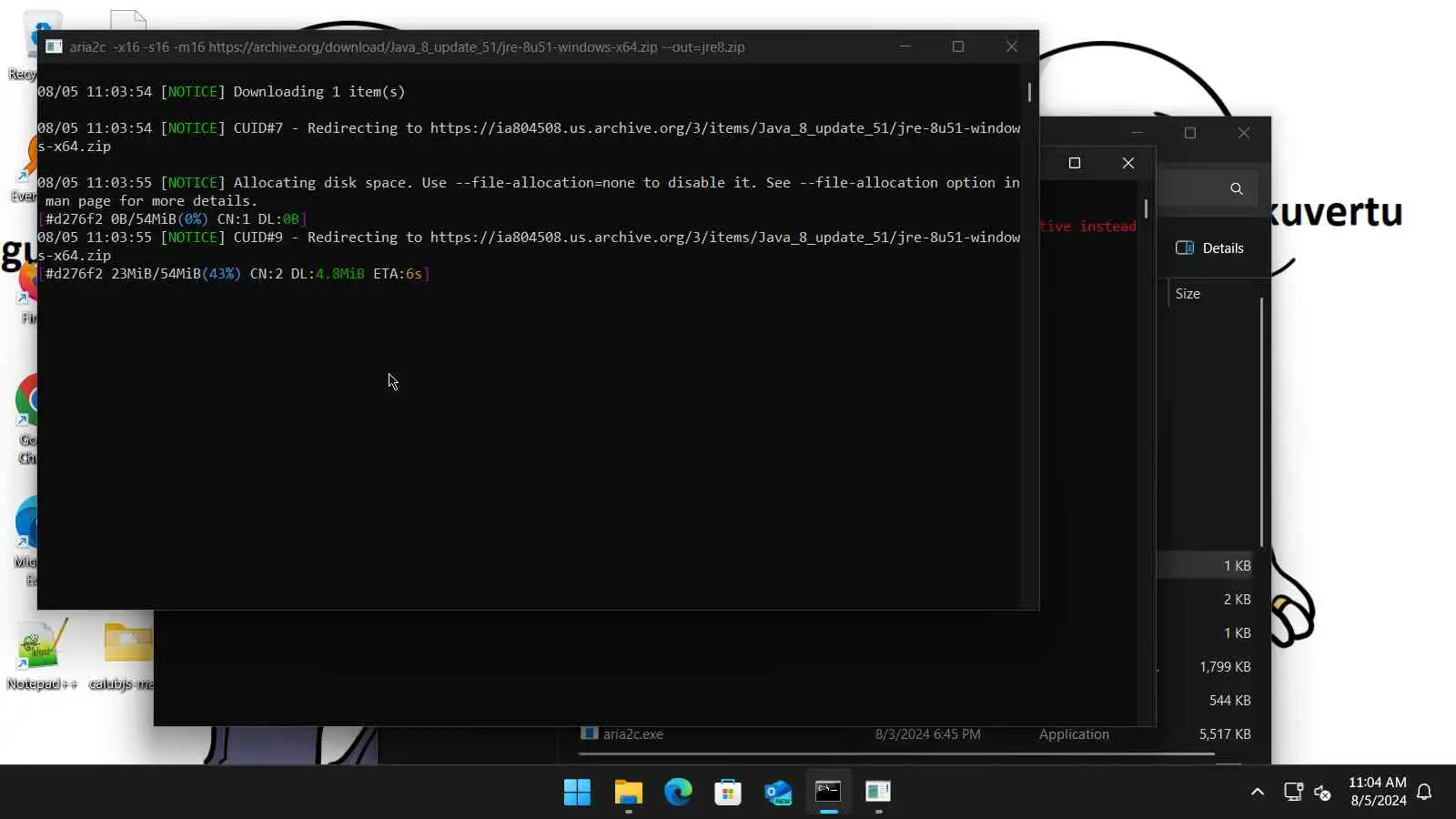Click the 5,517 KB size cell
This screenshot has height=819, width=1456.
tap(1225, 734)
